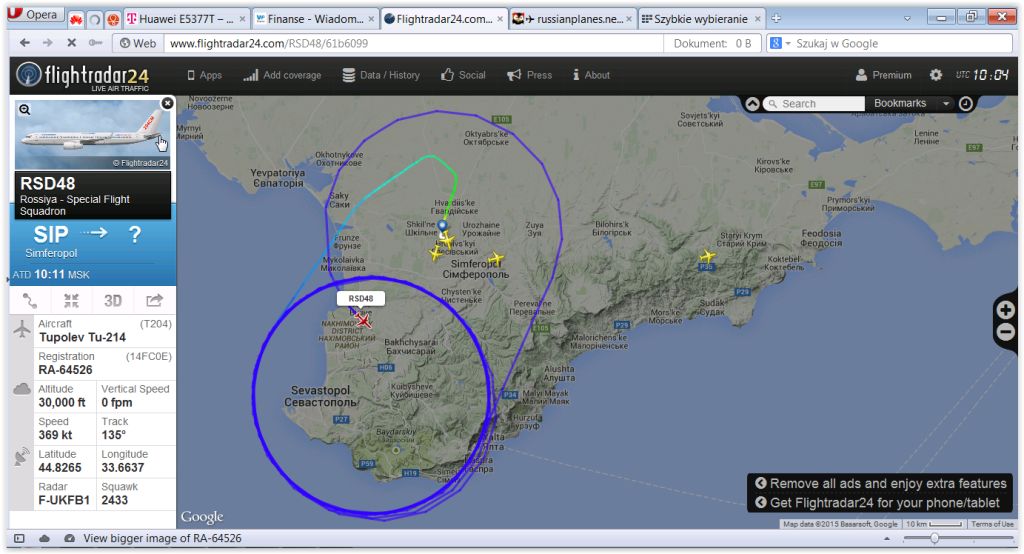Click the UTC clock display
The width and height of the screenshot is (1024, 554).
(x=982, y=75)
